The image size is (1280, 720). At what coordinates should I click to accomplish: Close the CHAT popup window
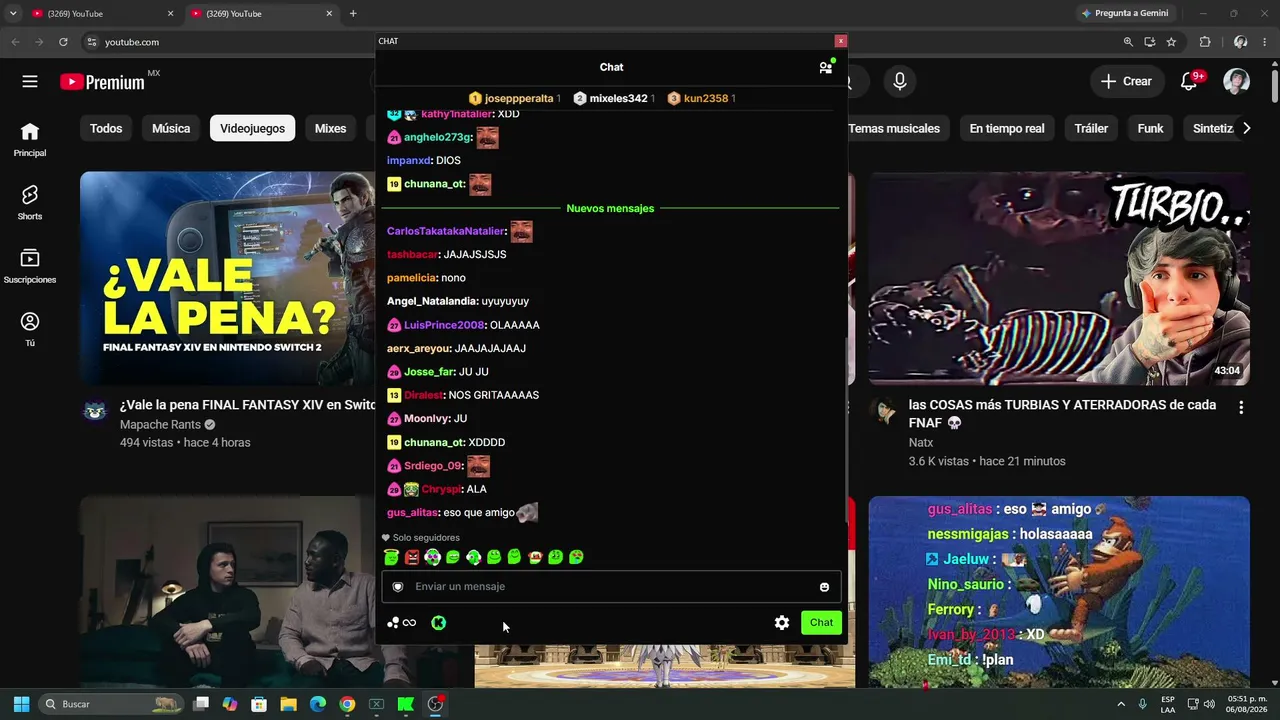tap(841, 41)
